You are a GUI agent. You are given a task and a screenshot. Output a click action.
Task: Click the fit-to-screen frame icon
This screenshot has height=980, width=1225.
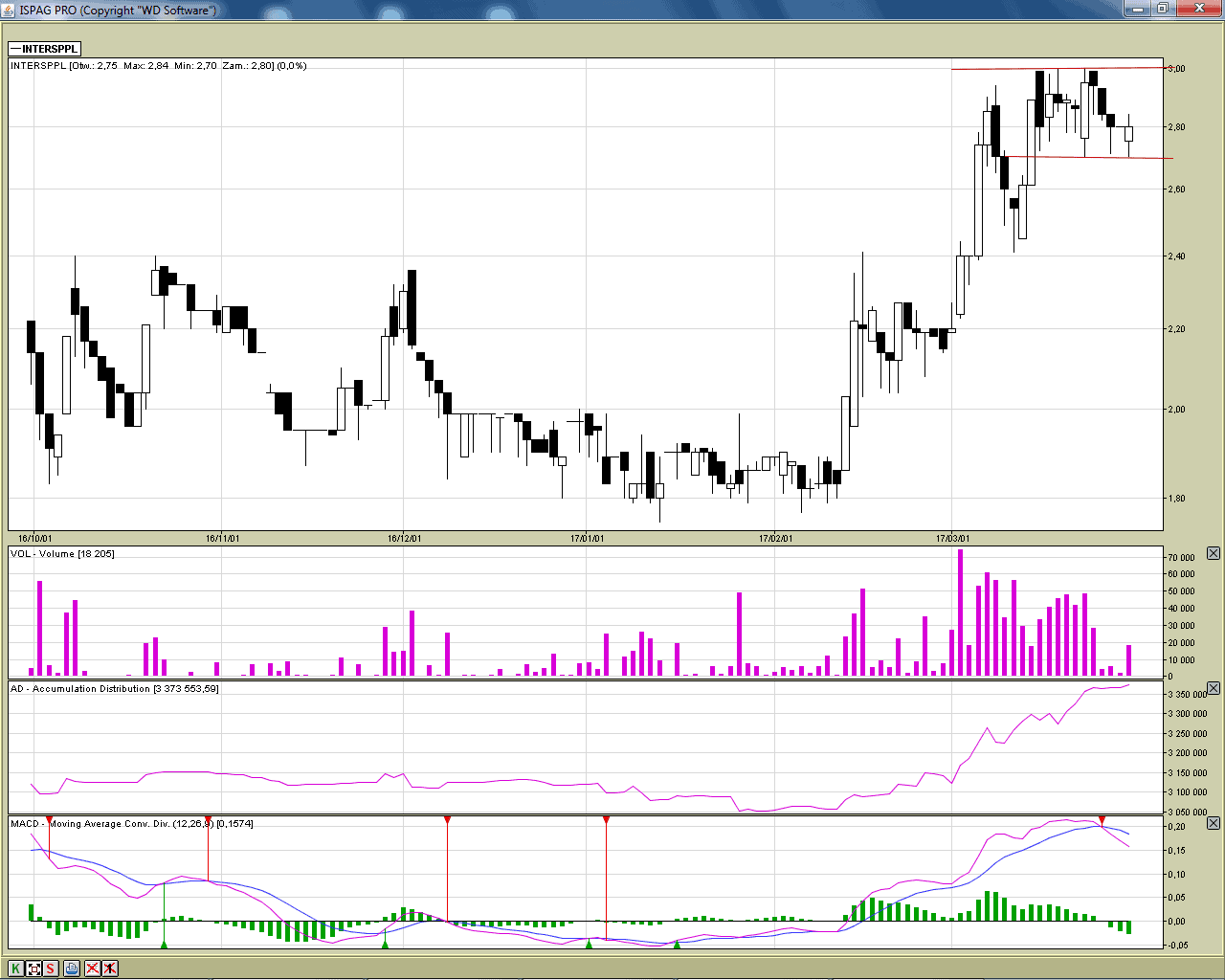click(34, 969)
